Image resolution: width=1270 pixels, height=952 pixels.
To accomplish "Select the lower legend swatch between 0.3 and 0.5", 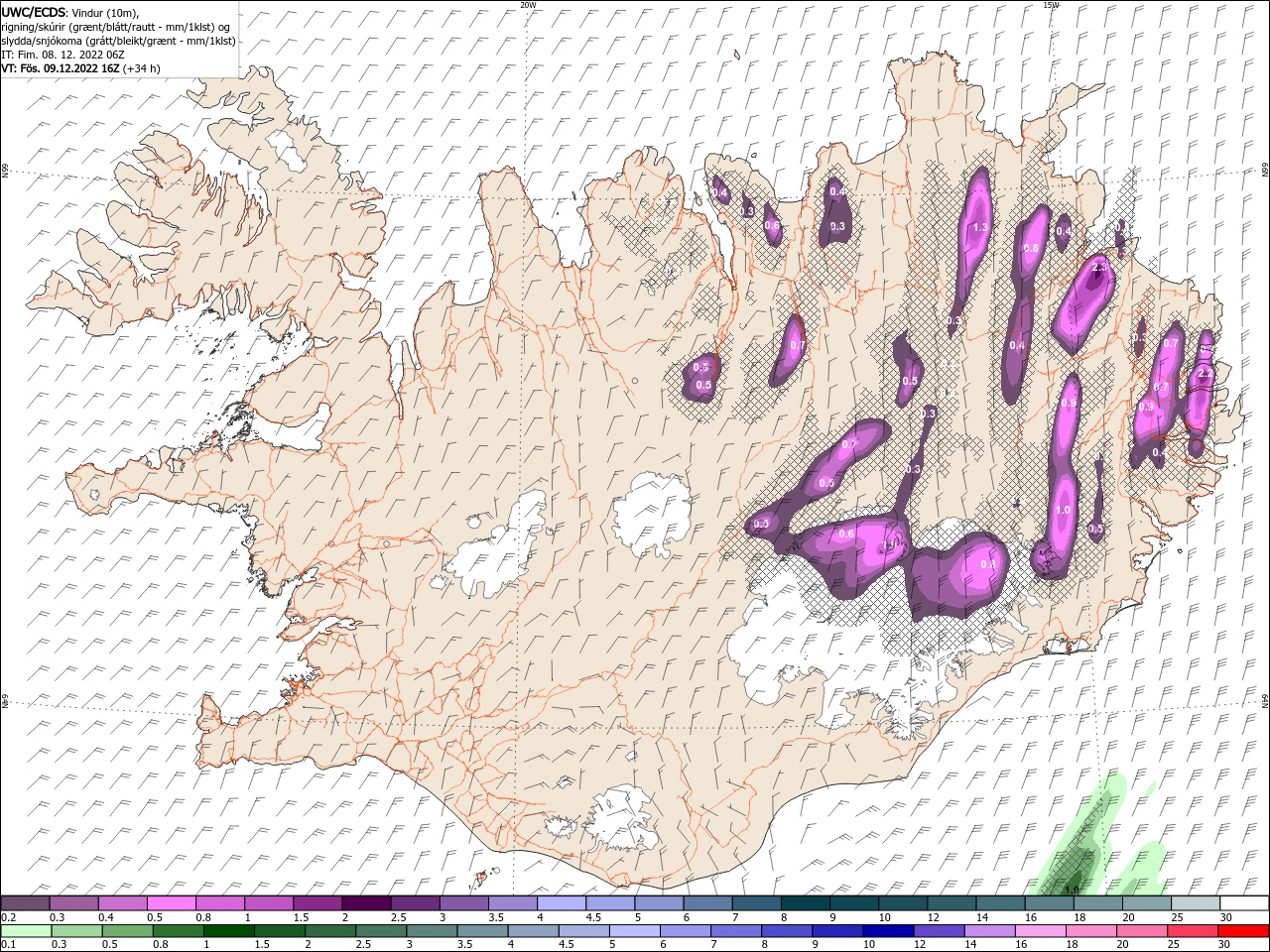I will click(75, 931).
